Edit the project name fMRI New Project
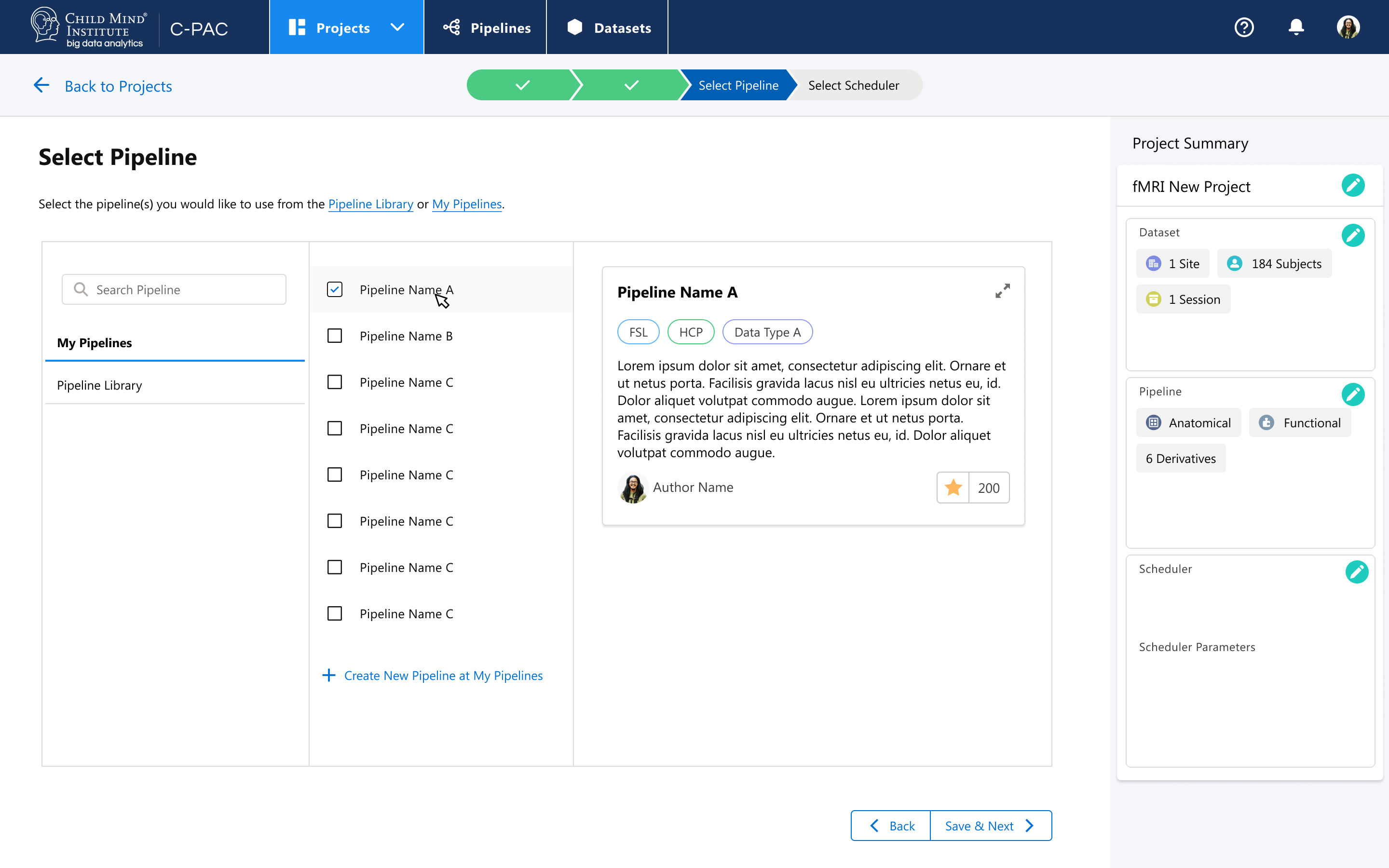 point(1353,185)
